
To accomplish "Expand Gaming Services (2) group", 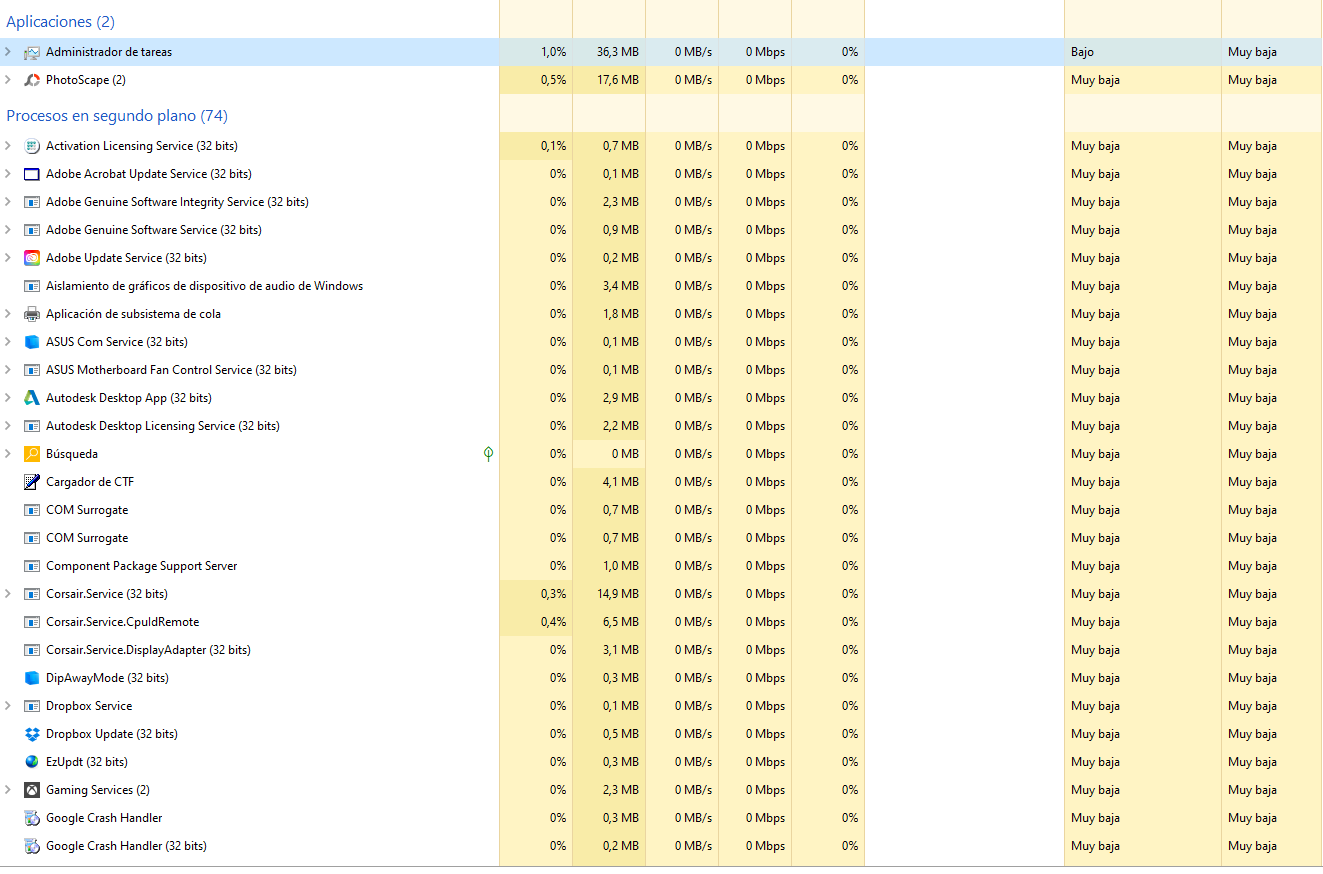I will (x=8, y=790).
